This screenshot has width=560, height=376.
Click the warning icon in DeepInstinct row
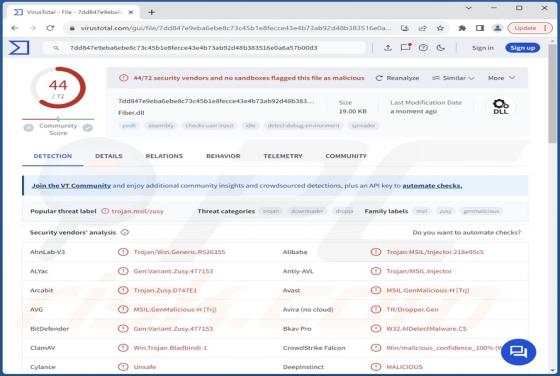point(376,367)
